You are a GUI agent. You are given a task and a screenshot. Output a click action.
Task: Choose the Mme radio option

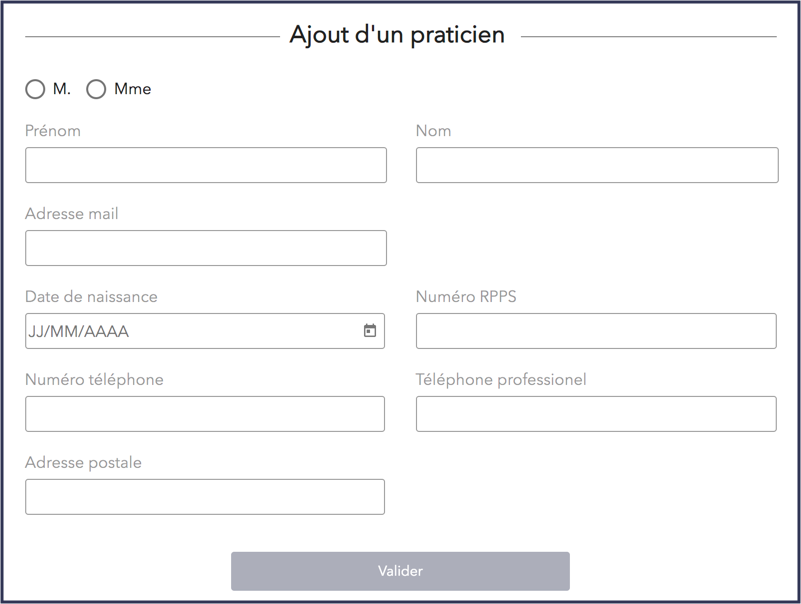96,89
